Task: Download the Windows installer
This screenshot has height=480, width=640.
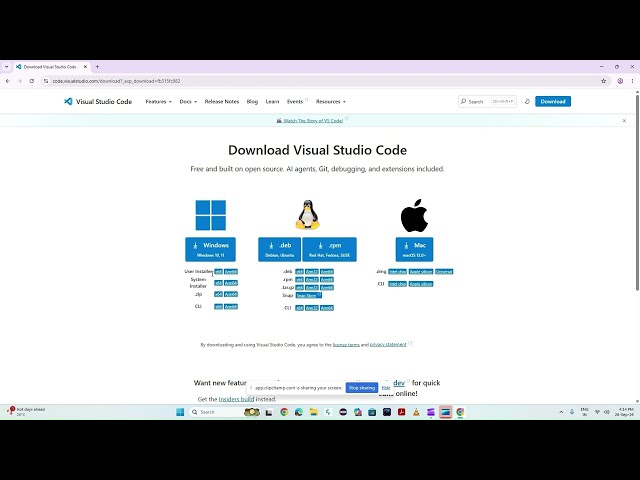Action: coord(210,249)
